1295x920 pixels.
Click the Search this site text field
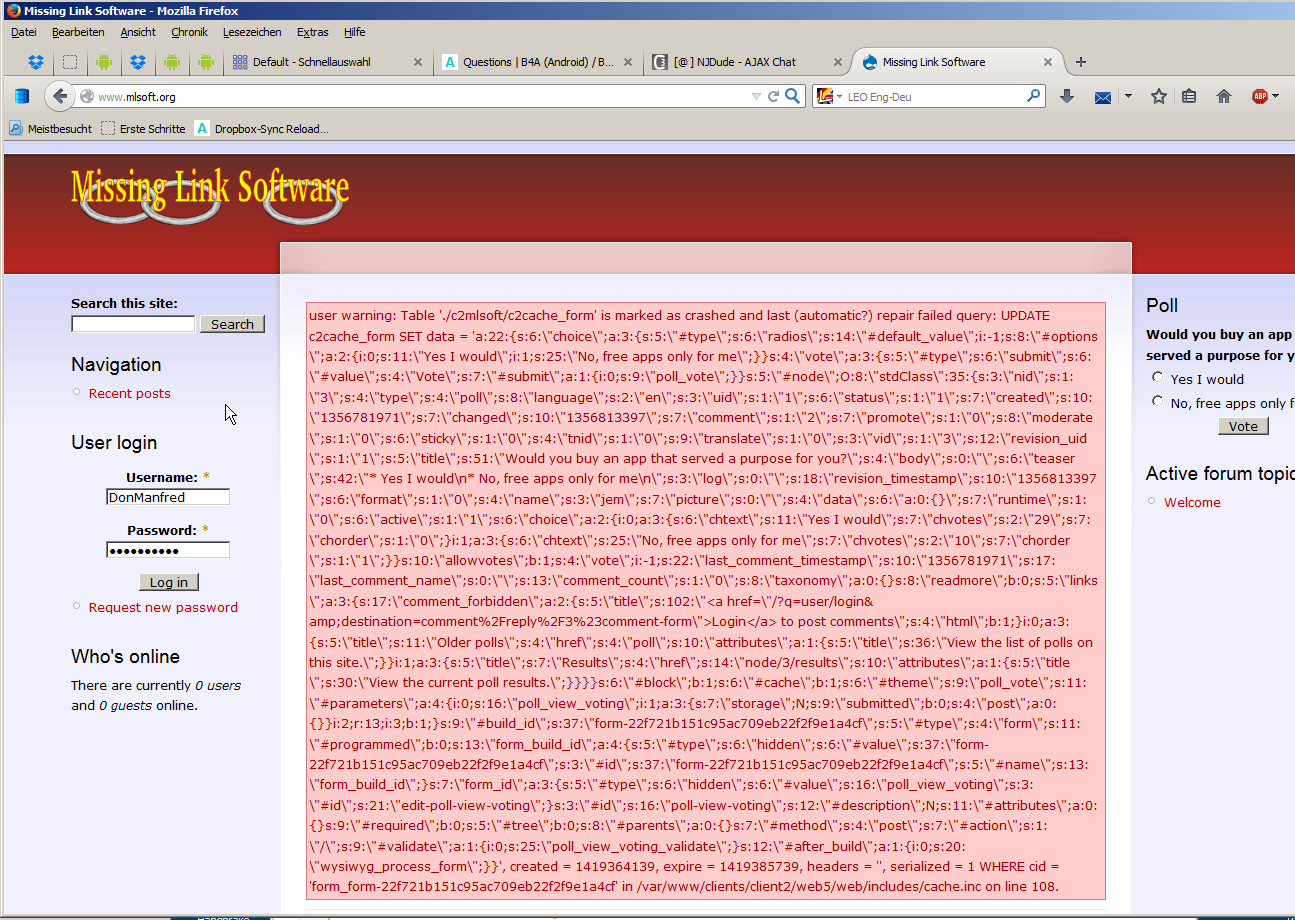pyautogui.click(x=133, y=324)
